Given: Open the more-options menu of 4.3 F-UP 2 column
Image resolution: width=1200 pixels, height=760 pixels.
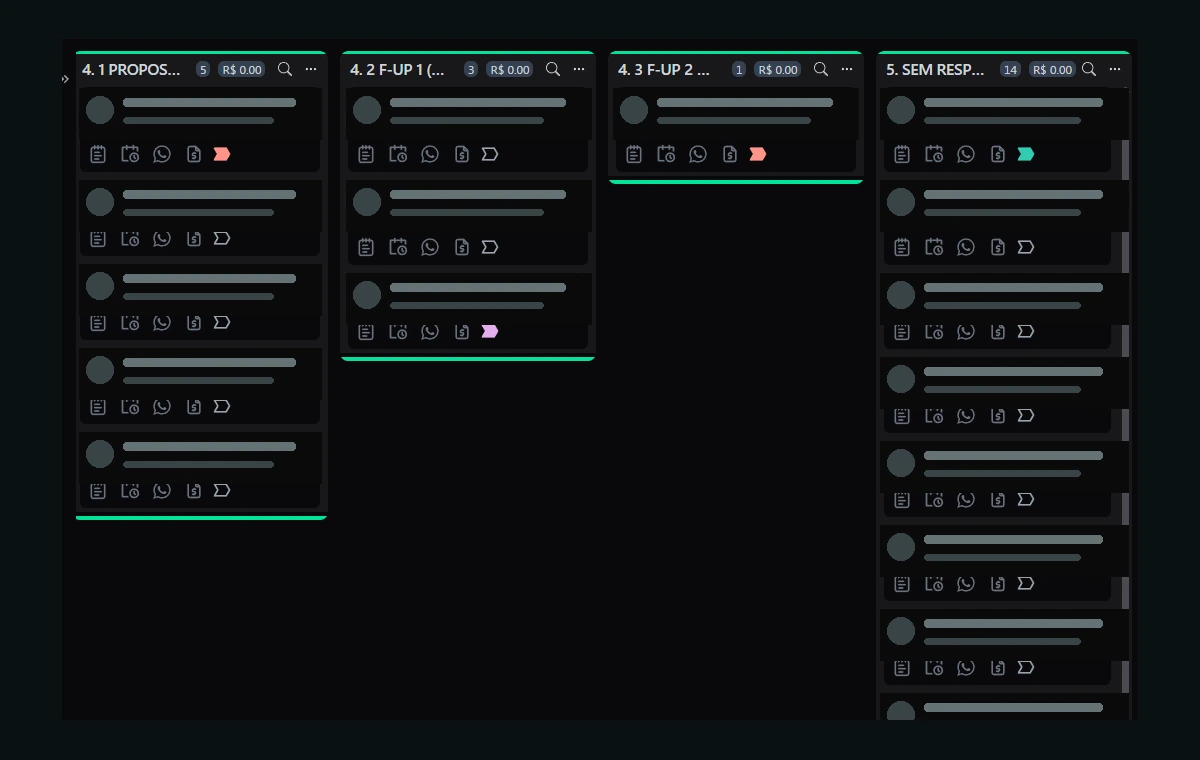Looking at the screenshot, I should tap(847, 69).
